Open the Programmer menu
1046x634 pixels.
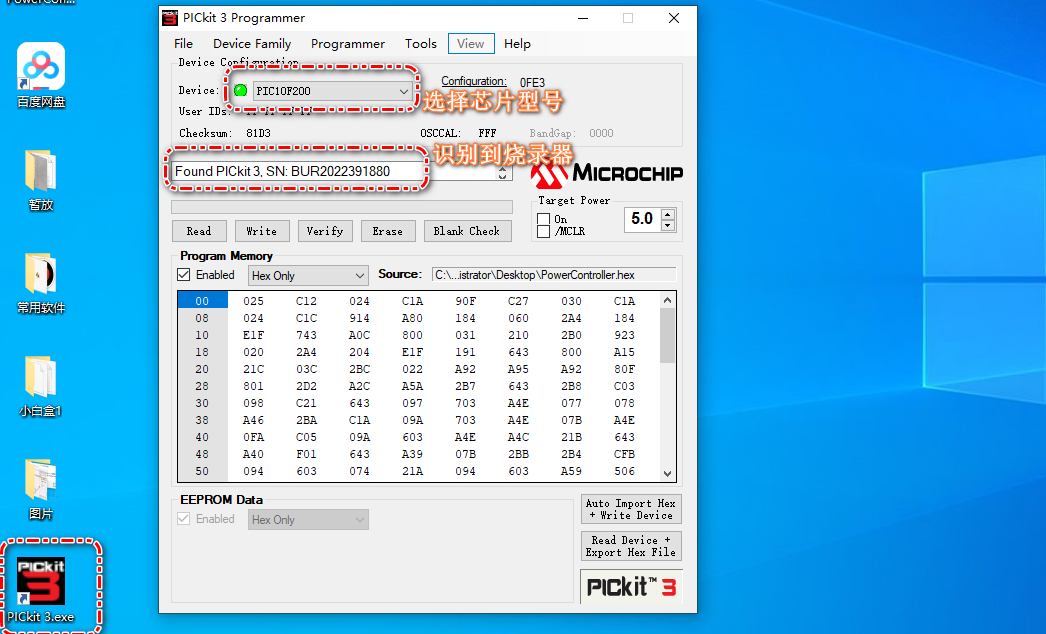(x=348, y=43)
